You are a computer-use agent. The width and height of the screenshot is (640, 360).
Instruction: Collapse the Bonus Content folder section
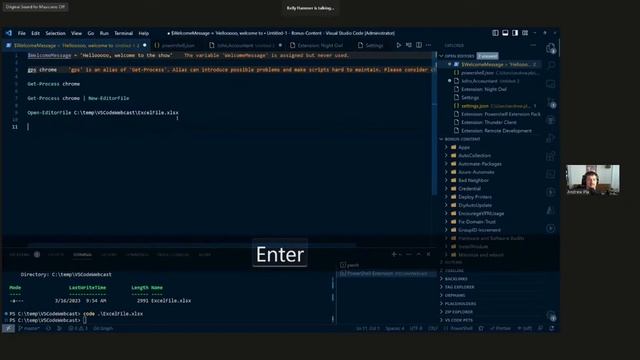pyautogui.click(x=462, y=139)
